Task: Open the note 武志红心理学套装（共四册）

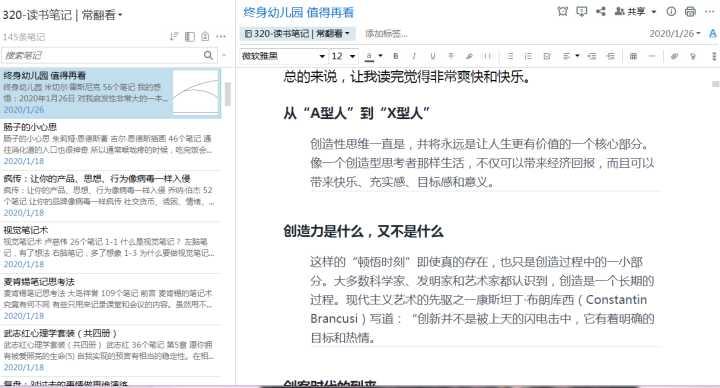Action: pos(111,350)
